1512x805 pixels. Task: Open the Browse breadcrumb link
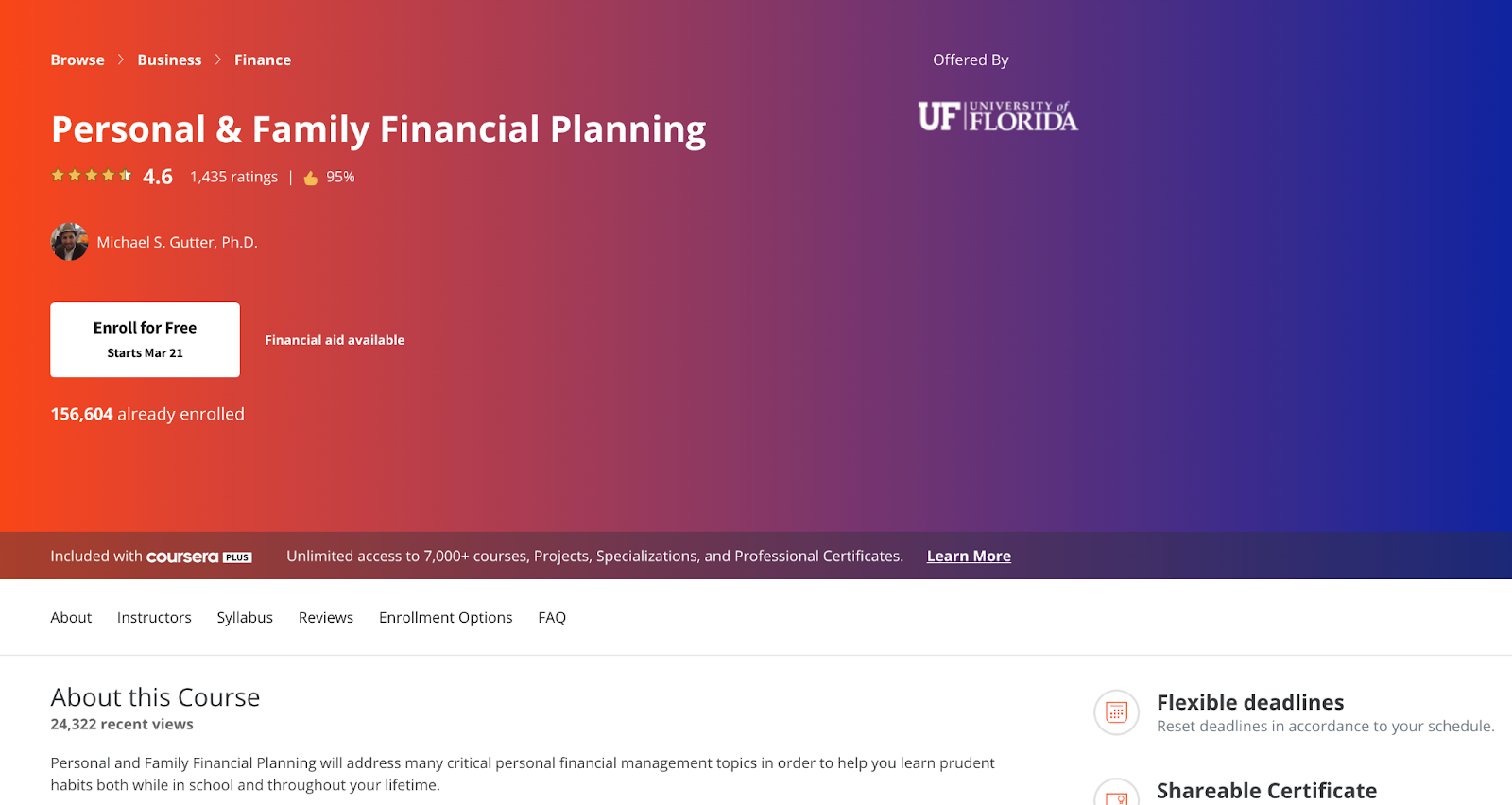(77, 60)
